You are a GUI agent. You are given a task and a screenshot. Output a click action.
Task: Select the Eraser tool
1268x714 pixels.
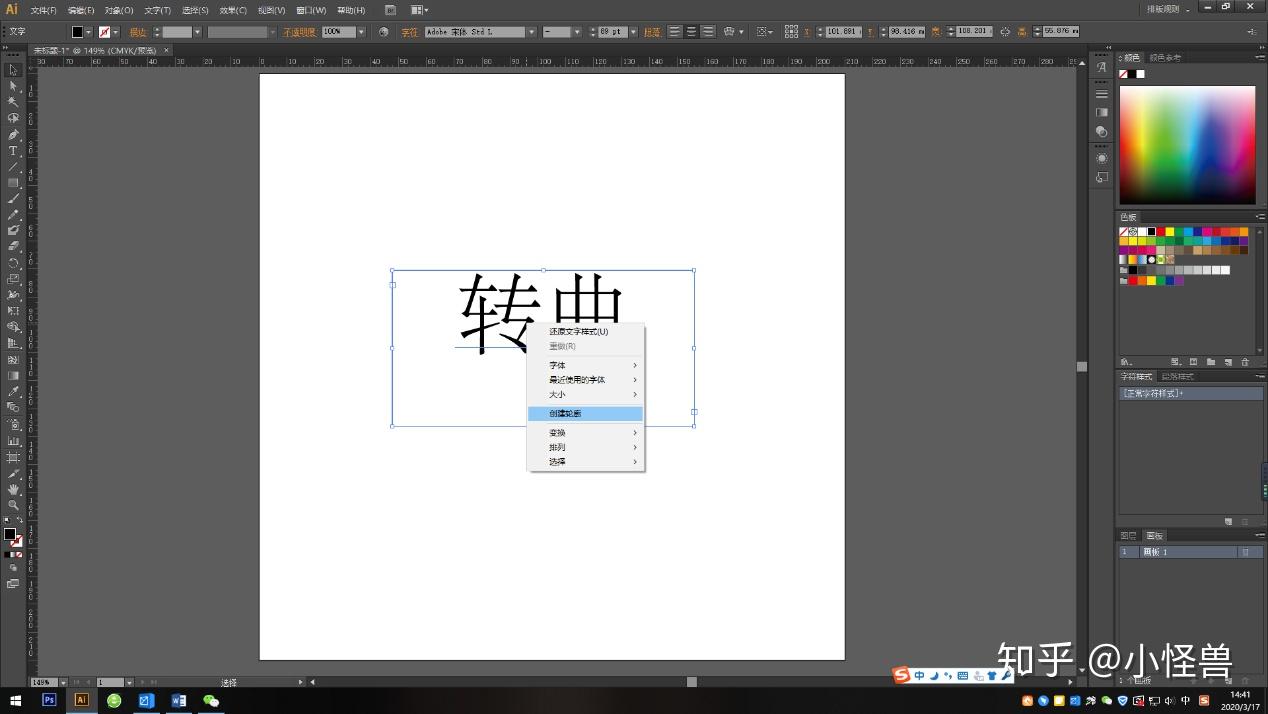(x=13, y=246)
